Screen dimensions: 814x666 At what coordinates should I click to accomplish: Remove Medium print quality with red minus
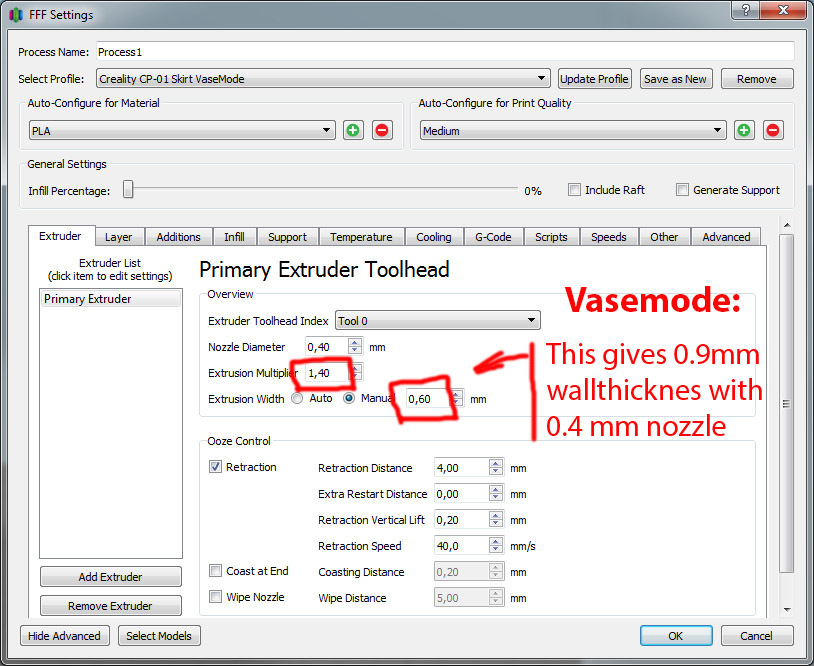772,130
